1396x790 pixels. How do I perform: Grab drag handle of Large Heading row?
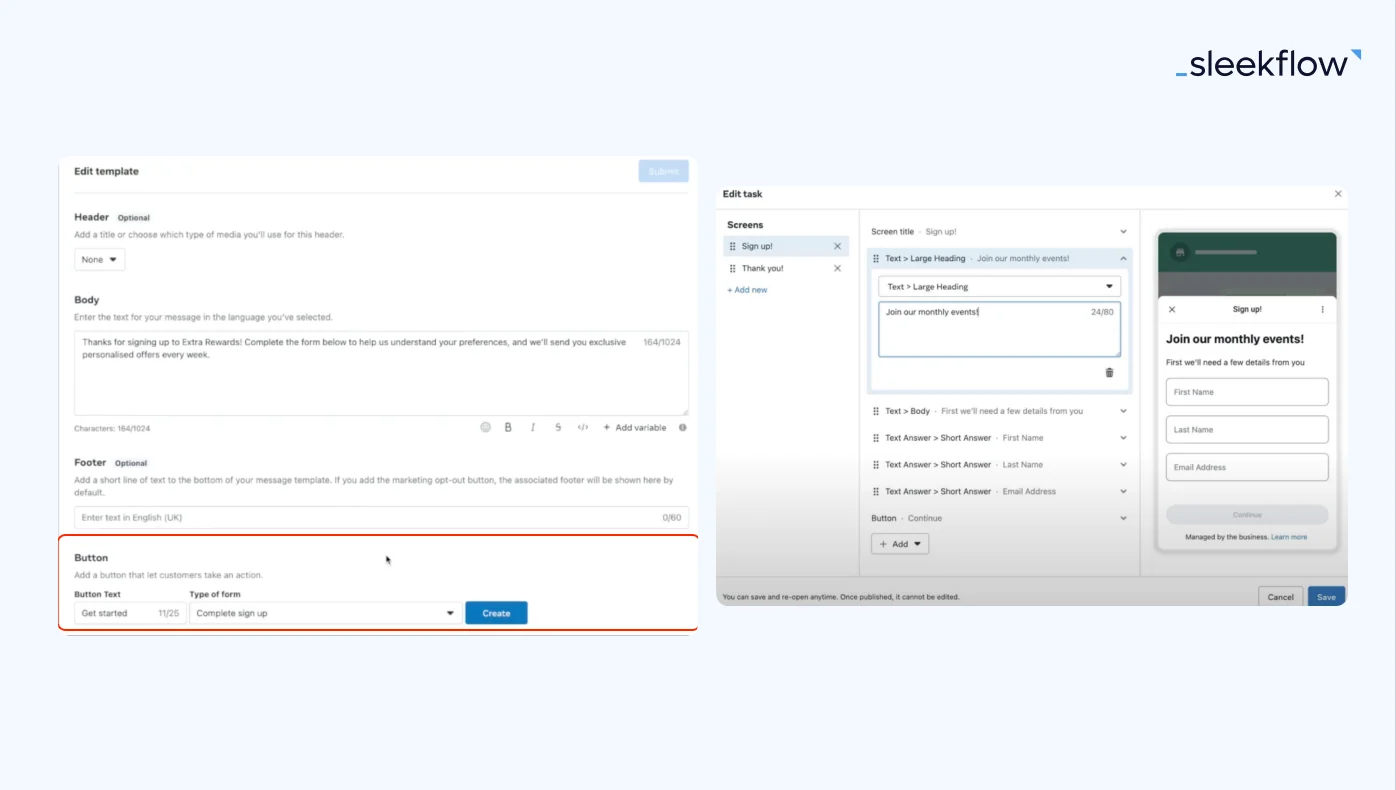coord(876,258)
